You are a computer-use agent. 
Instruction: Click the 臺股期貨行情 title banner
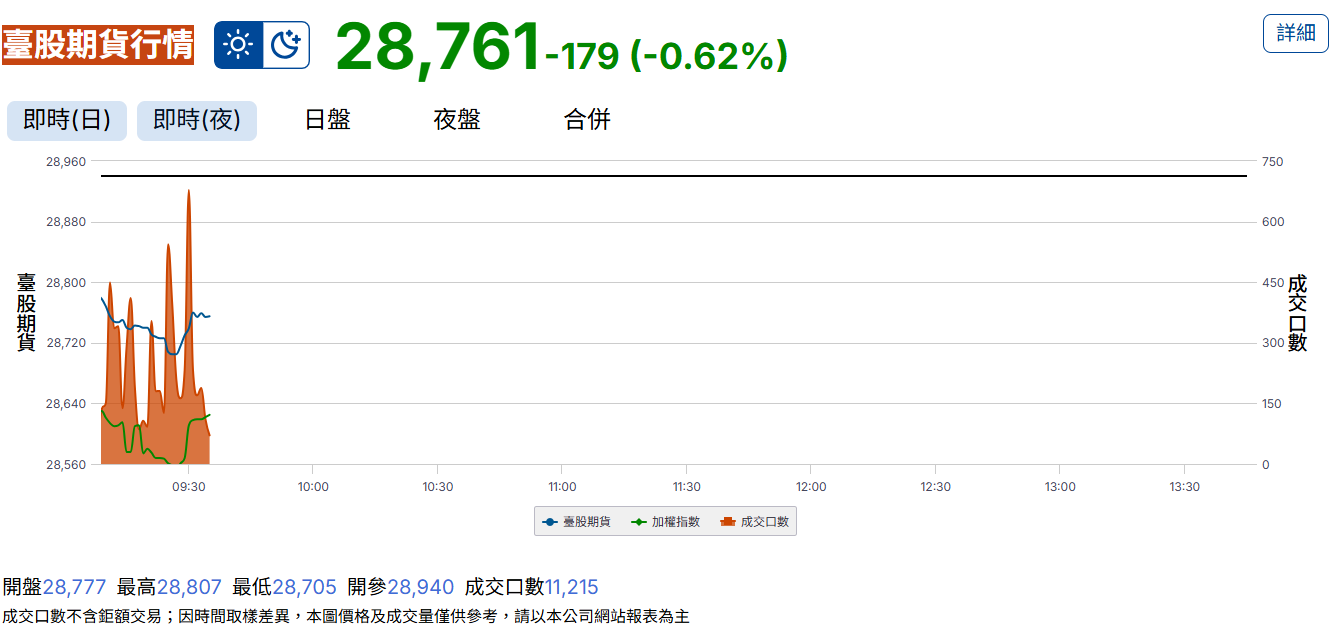tap(98, 45)
